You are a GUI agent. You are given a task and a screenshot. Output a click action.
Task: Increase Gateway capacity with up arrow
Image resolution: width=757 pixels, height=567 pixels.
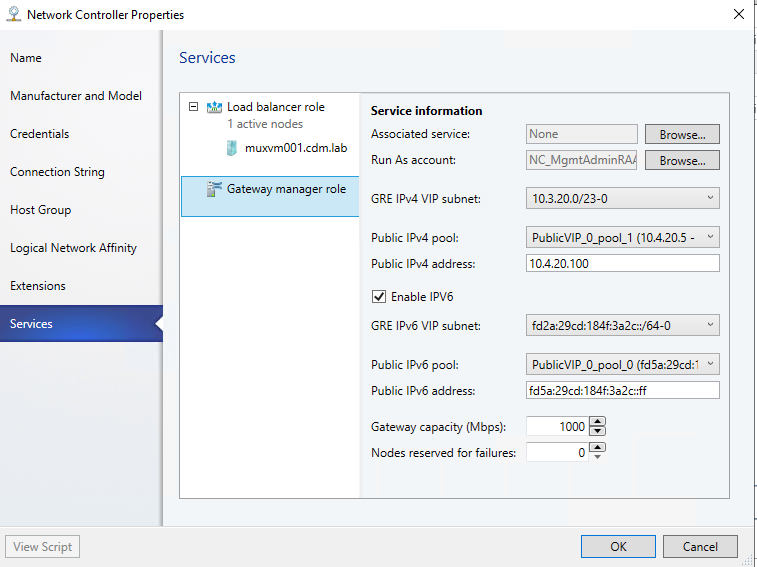pyautogui.click(x=598, y=421)
